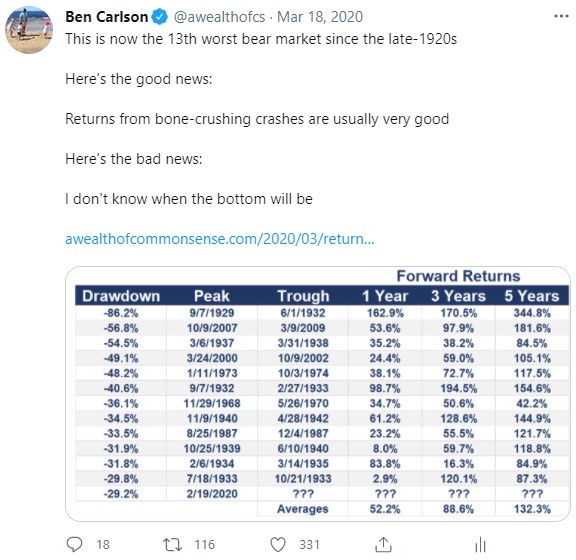Click the retweet arrows icon

click(172, 544)
